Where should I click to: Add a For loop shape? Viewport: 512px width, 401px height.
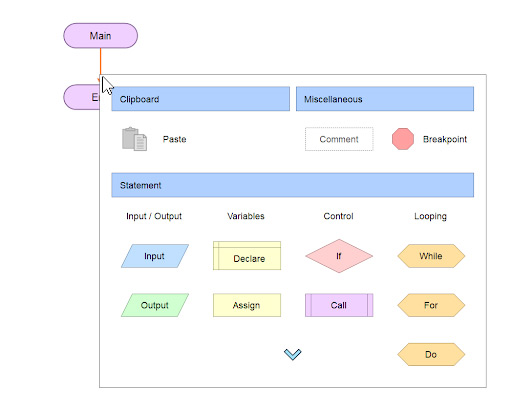[x=431, y=305]
